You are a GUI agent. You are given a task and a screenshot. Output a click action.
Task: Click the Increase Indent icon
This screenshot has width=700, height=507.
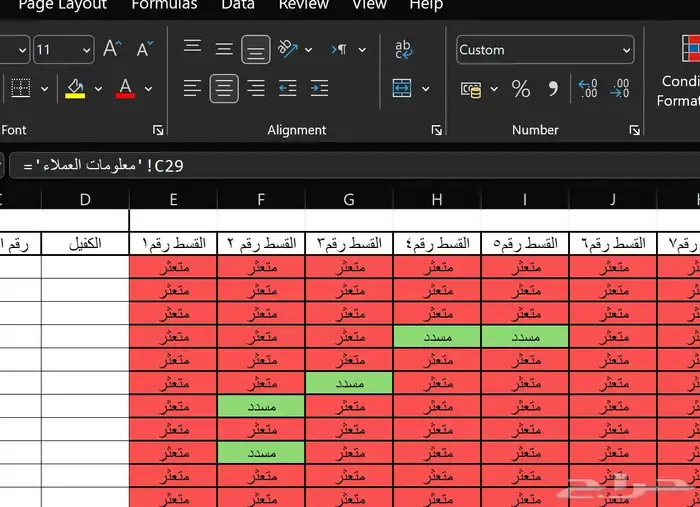click(x=320, y=88)
